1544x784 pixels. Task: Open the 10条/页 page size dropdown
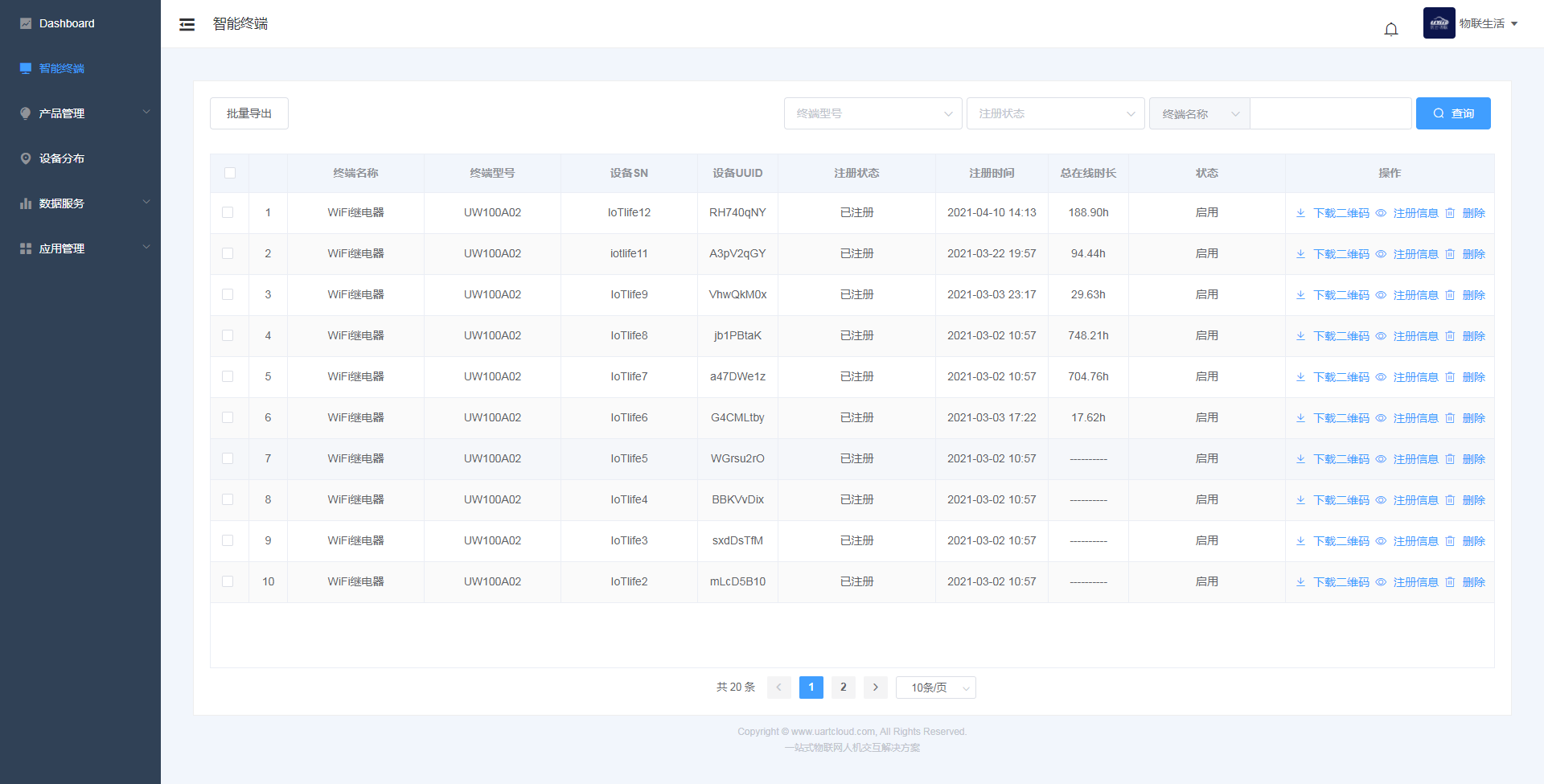(x=936, y=688)
